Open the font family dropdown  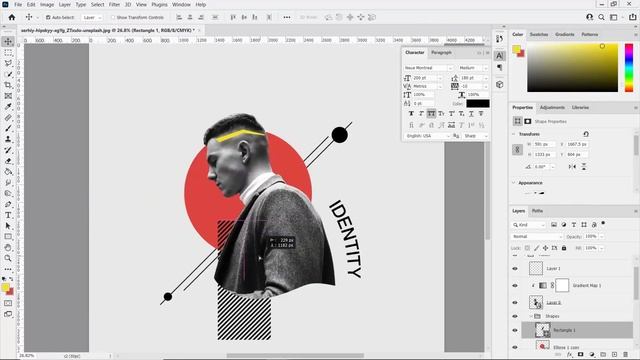(428, 68)
